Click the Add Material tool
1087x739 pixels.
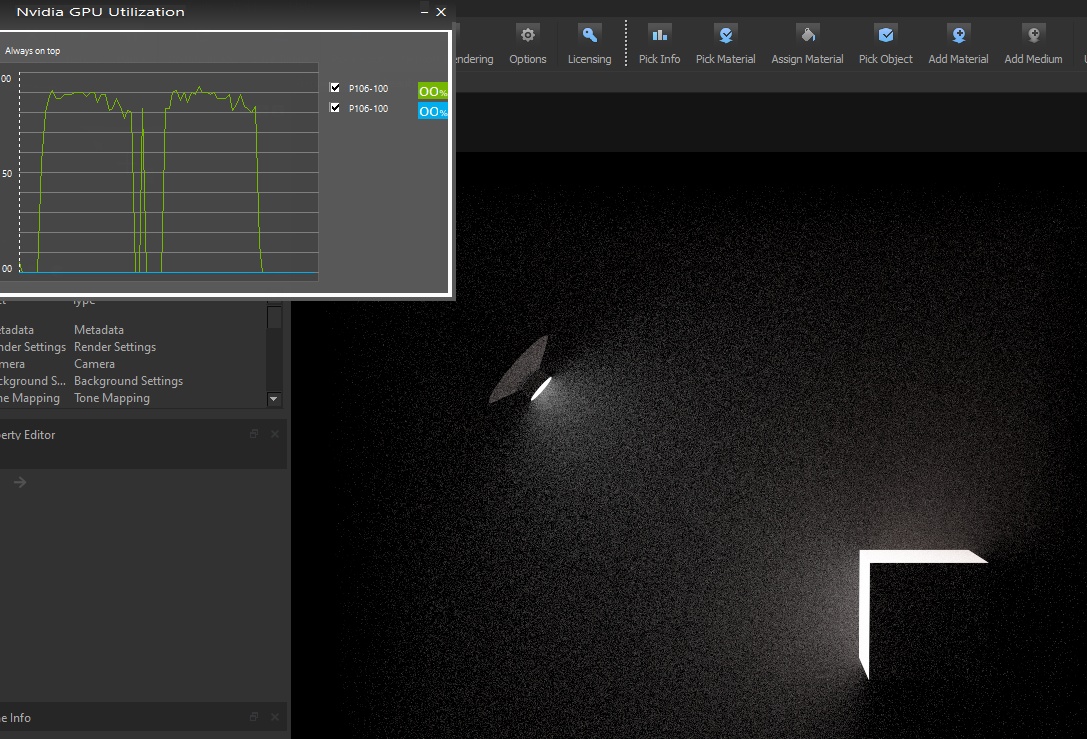pos(958,44)
